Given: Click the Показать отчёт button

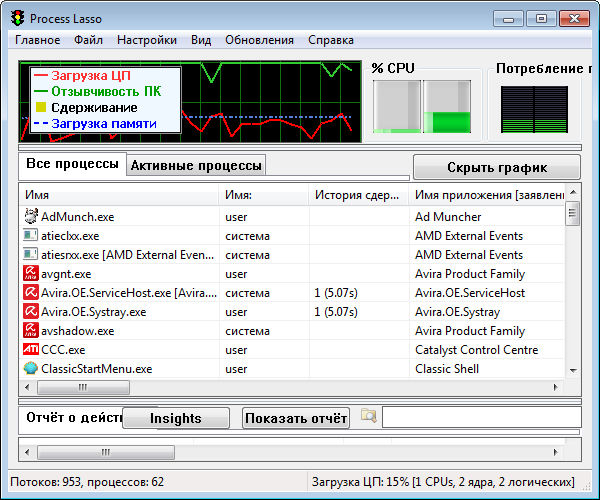Looking at the screenshot, I should [x=296, y=418].
